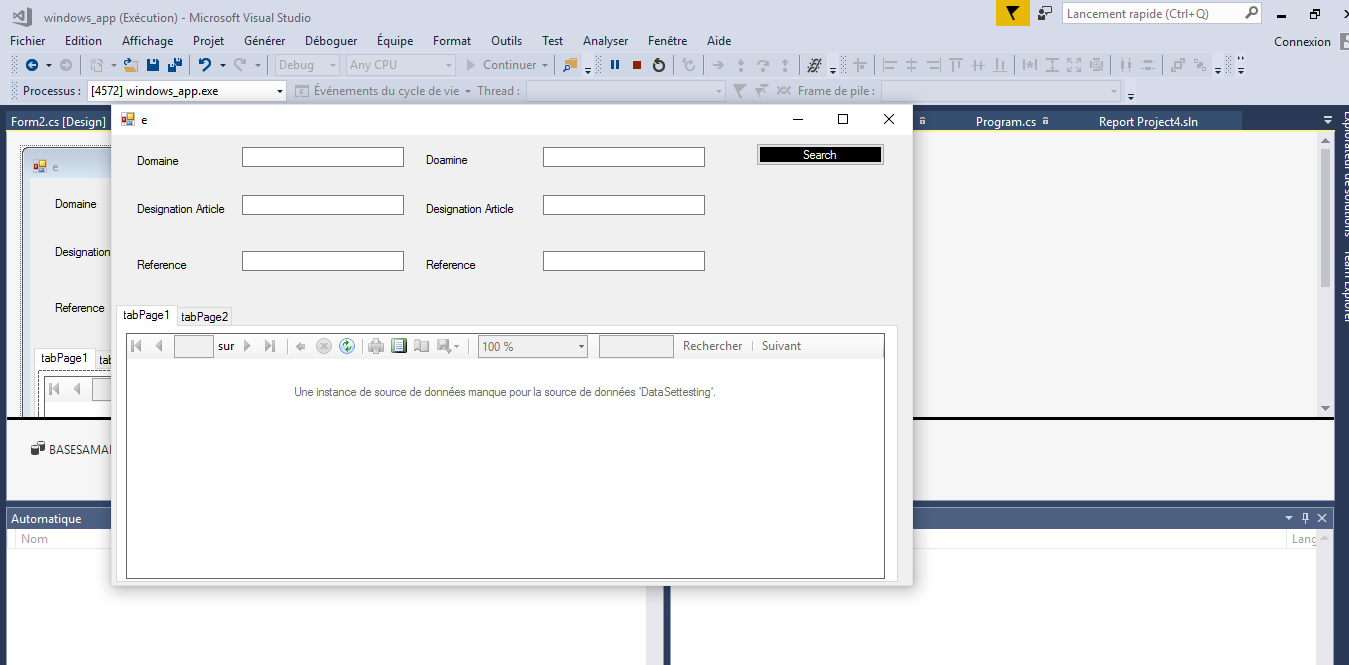Click the Search button in the form

(x=819, y=154)
